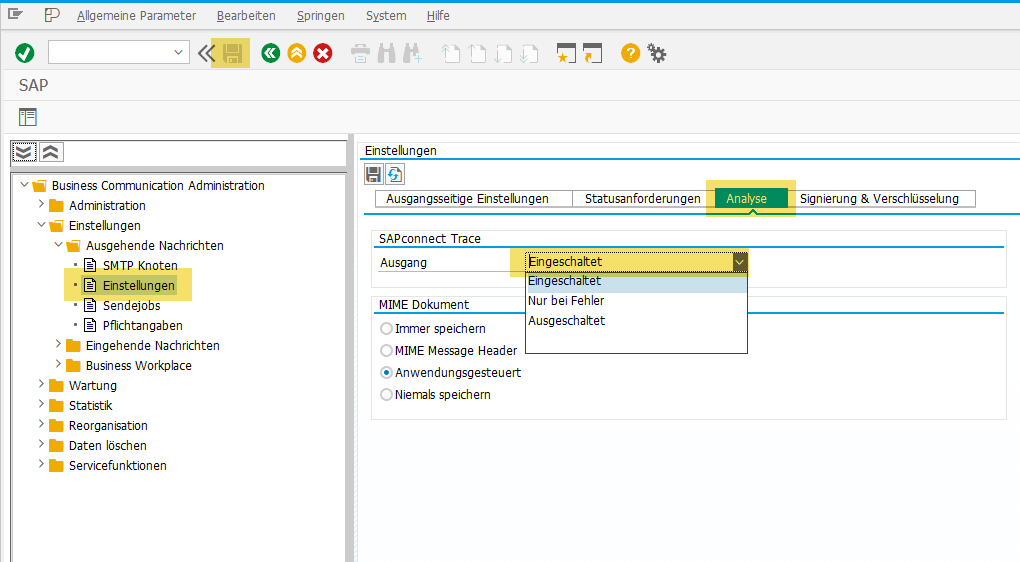
Task: Click the SAP menu icon at top-left
Action: tap(16, 14)
